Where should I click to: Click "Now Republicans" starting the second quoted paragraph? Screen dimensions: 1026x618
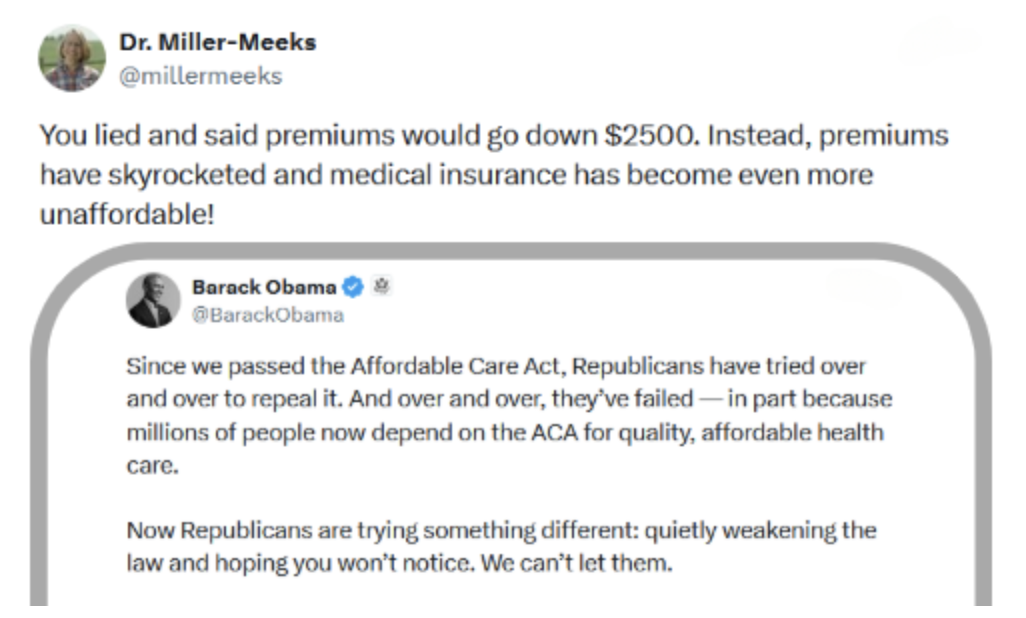pyautogui.click(x=219, y=530)
